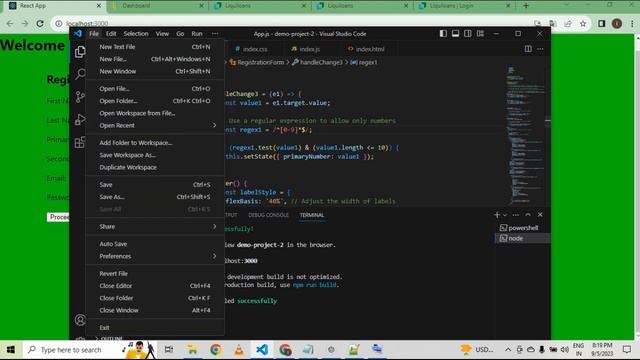The width and height of the screenshot is (640, 360).
Task: Open new terminal profile dropdown arrow
Action: [x=505, y=215]
